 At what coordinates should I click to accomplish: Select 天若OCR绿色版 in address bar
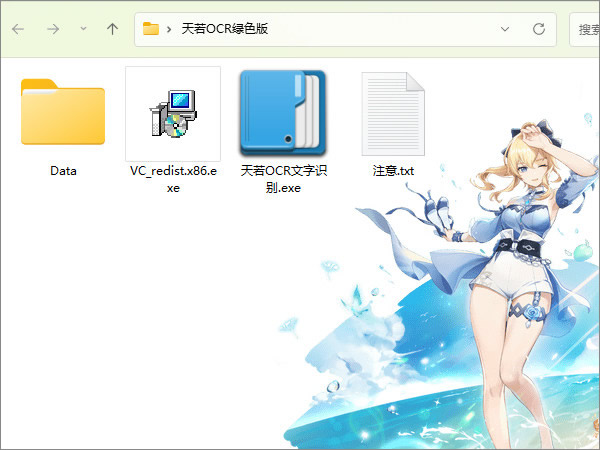pos(225,29)
